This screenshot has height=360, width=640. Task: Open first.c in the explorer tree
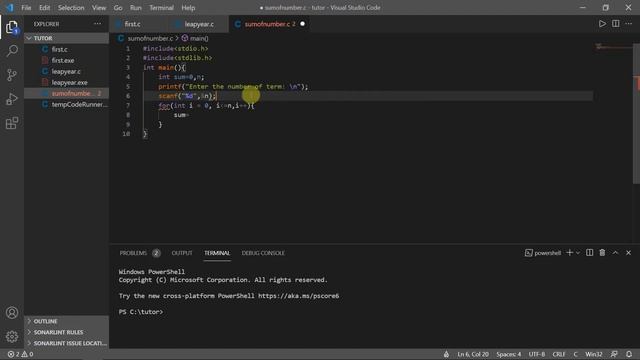[67, 49]
